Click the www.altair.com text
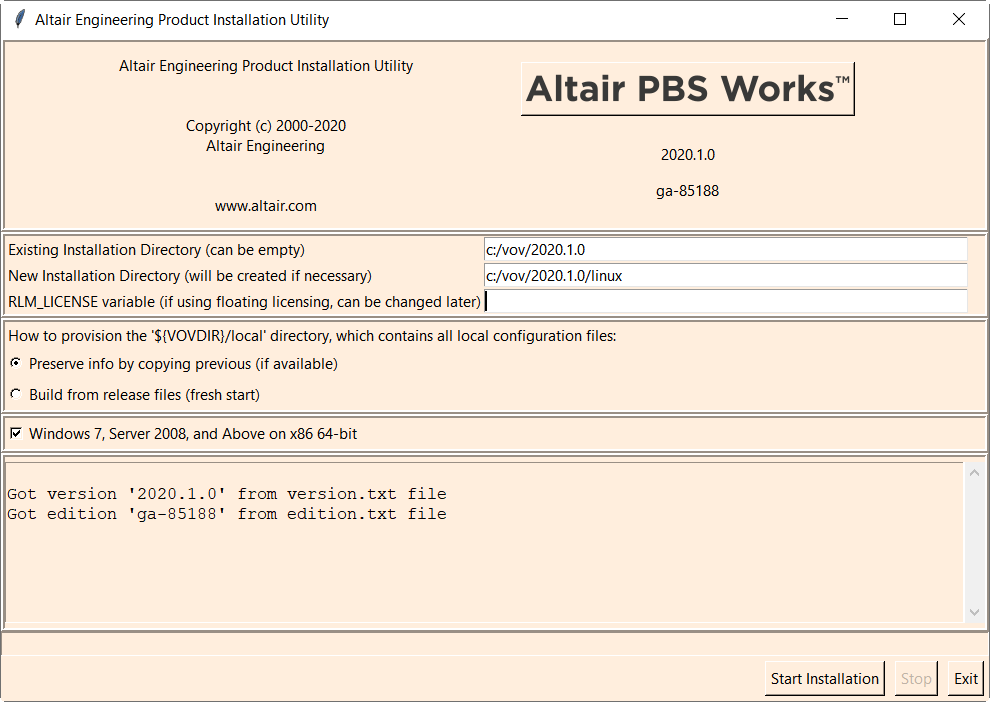This screenshot has height=702, width=990. [x=265, y=206]
